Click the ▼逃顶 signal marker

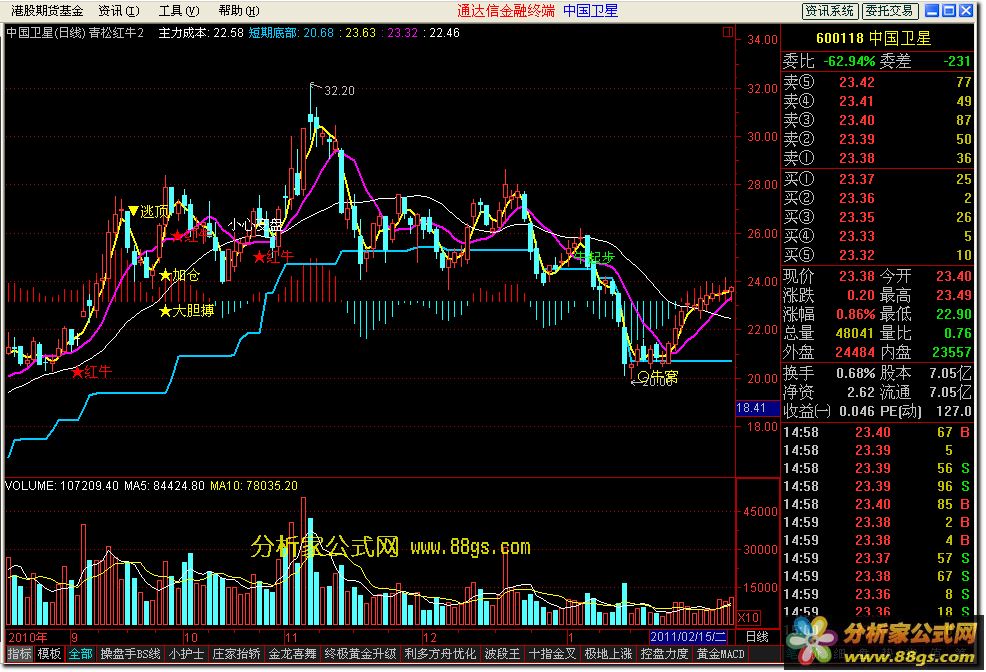point(148,211)
